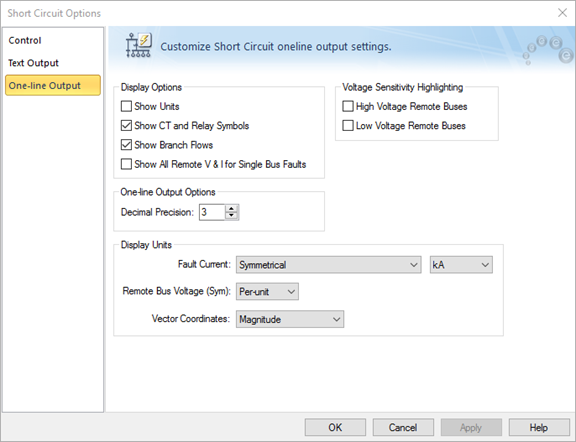Click the Cancel button

pos(403,428)
